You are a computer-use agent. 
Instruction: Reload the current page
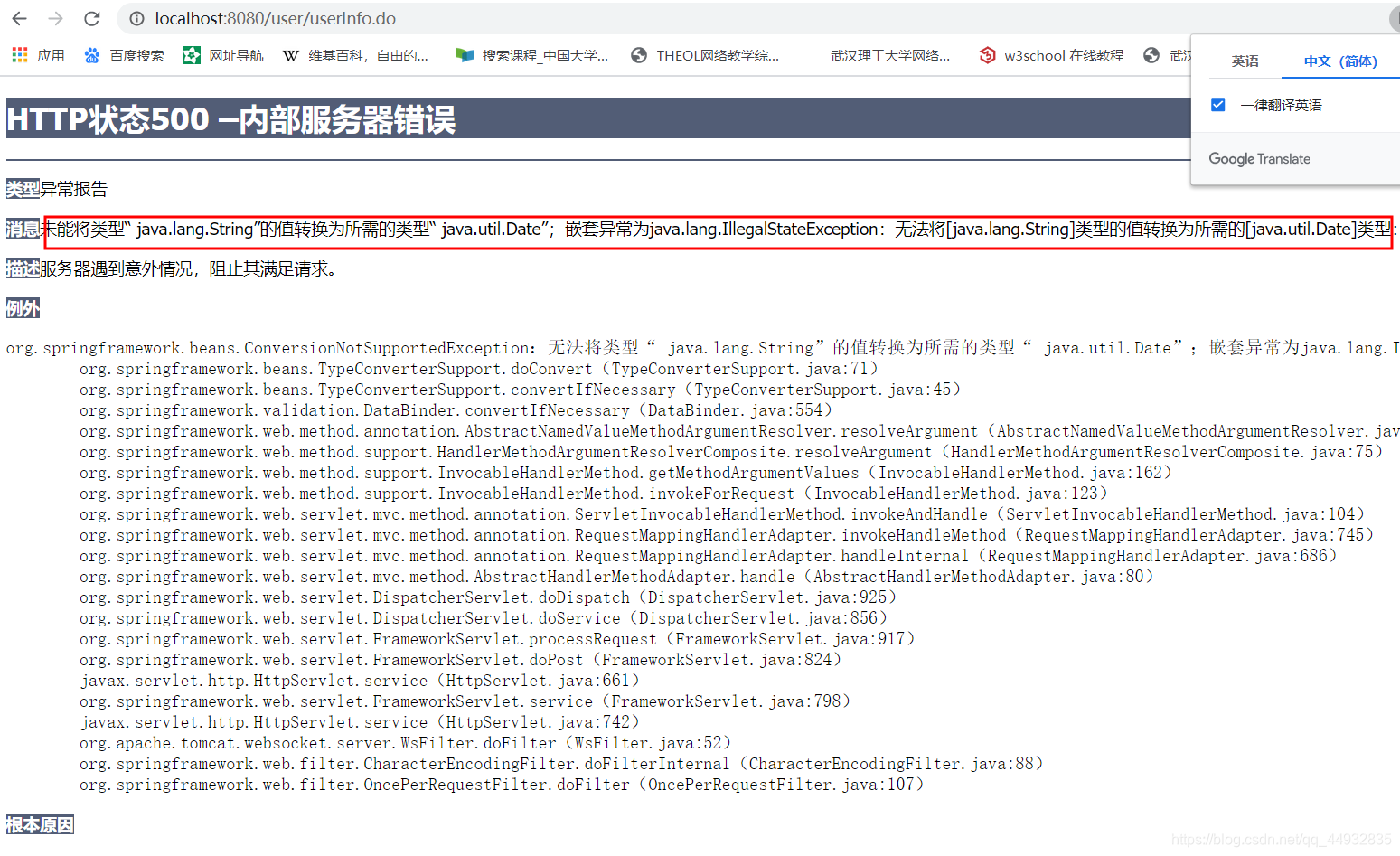91,18
